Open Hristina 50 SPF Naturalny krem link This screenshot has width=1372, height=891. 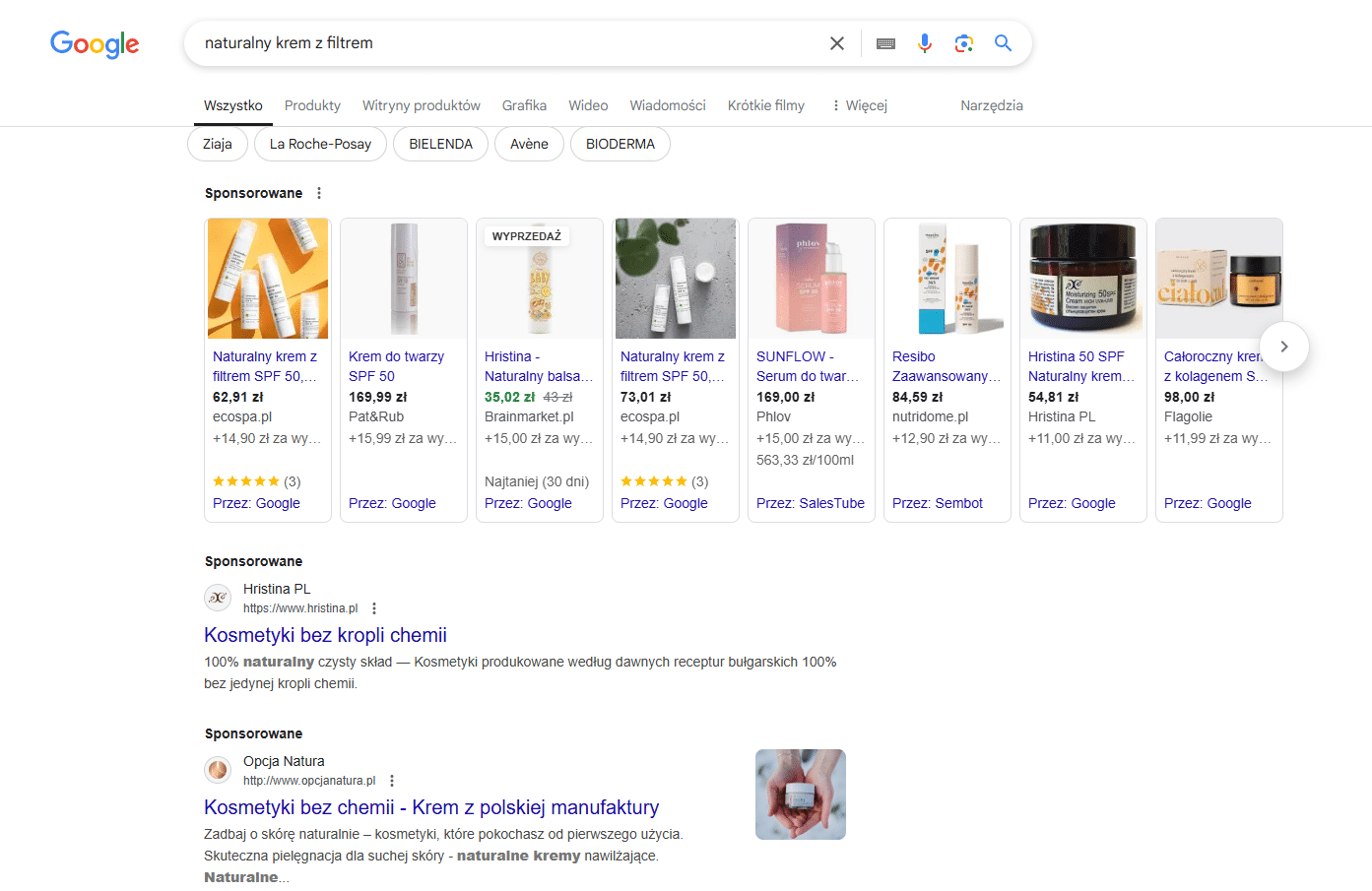1081,366
